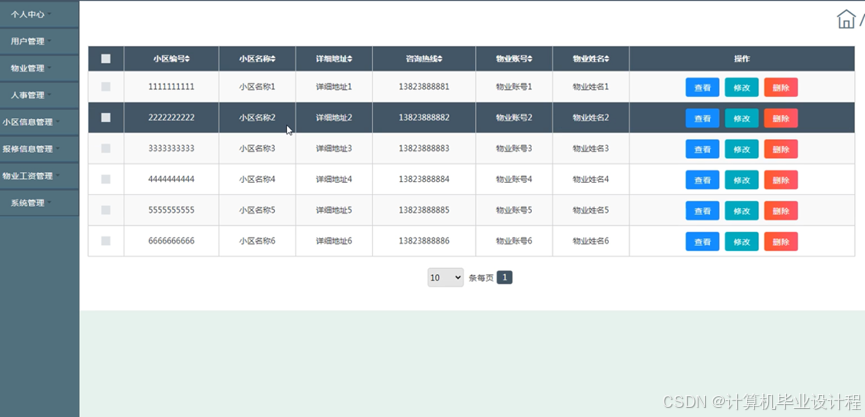Expand 人事管理 sidebar menu

39,95
